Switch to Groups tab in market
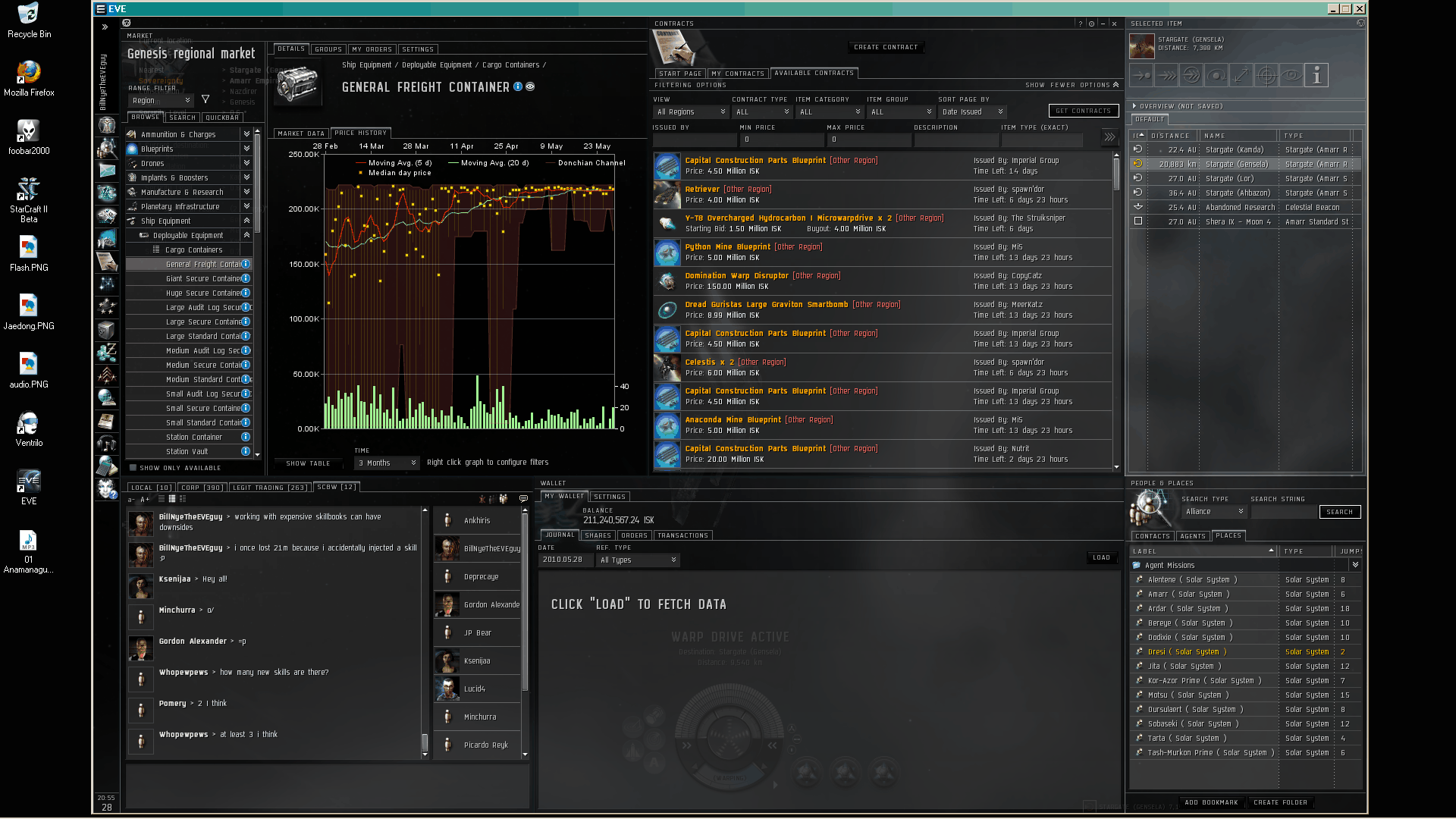The width and height of the screenshot is (1456, 819). (x=328, y=49)
